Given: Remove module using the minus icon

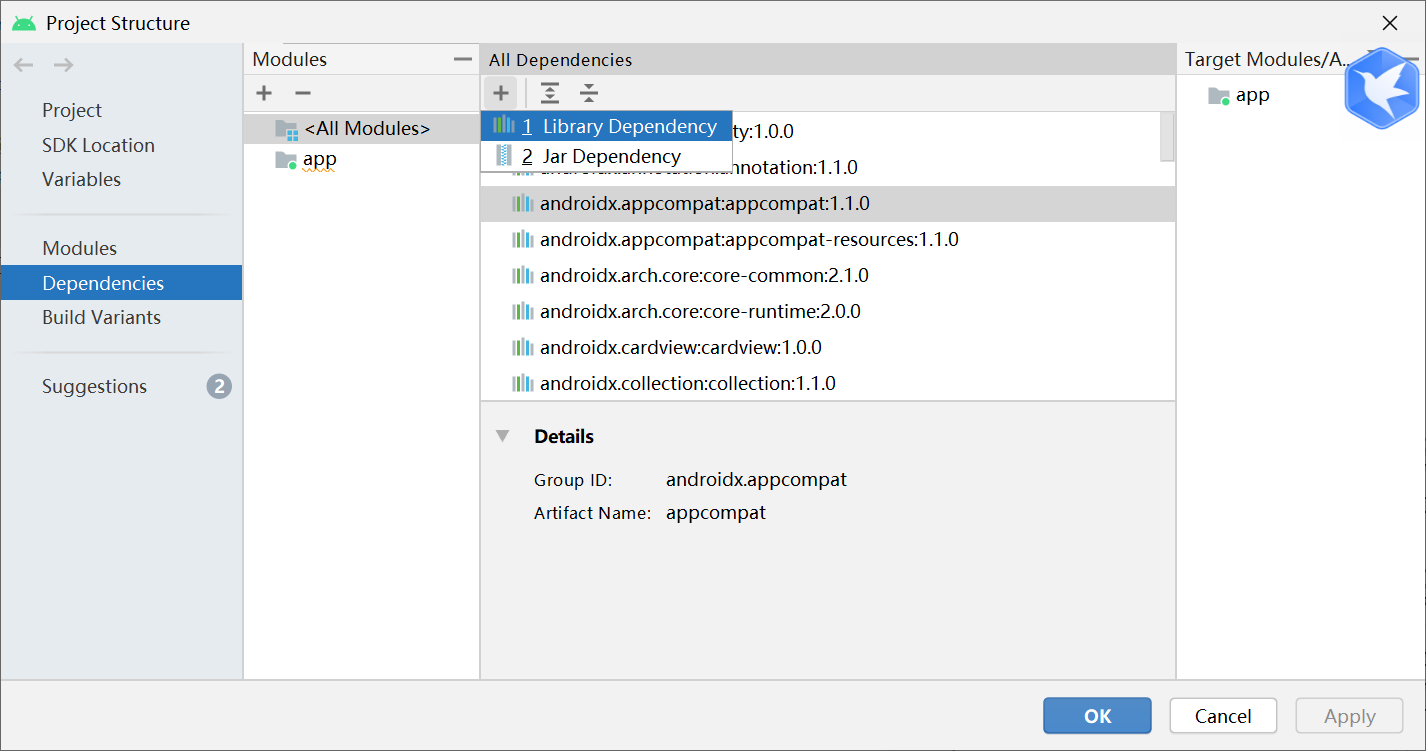Looking at the screenshot, I should (303, 93).
